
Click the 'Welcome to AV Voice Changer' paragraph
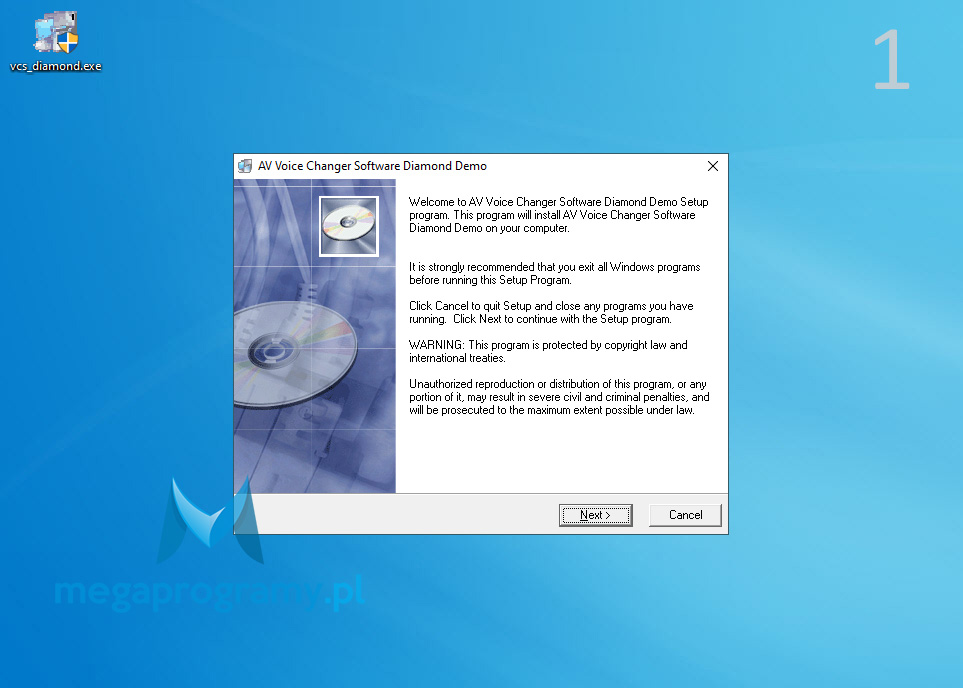tap(558, 215)
